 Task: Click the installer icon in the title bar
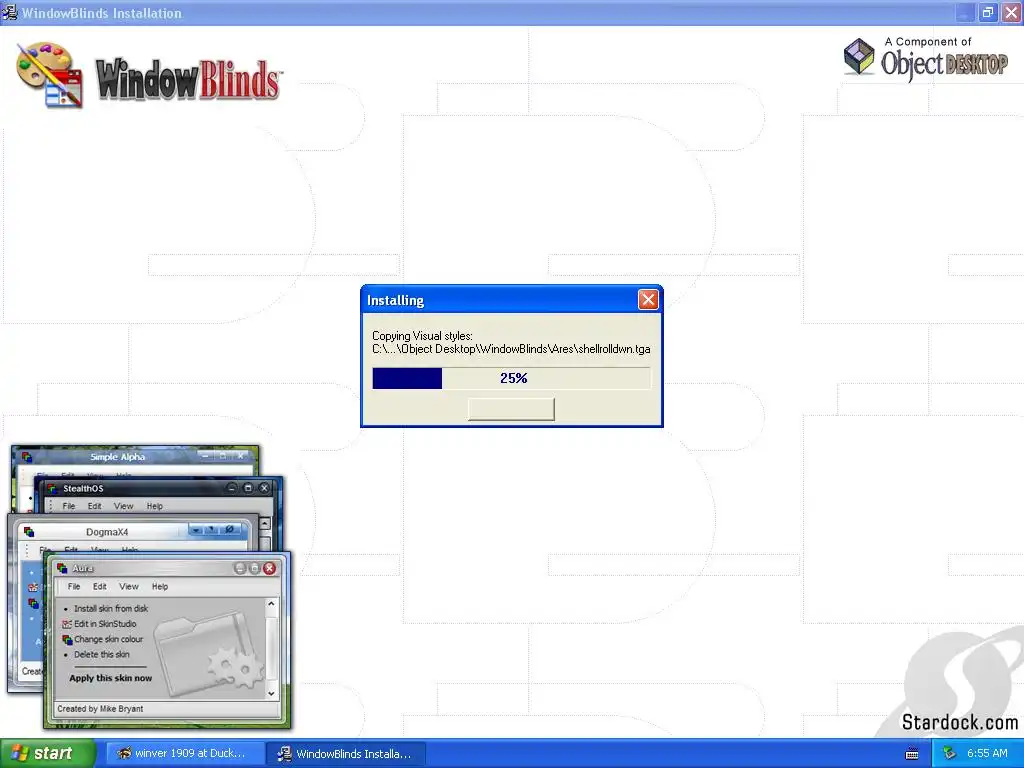[10, 12]
